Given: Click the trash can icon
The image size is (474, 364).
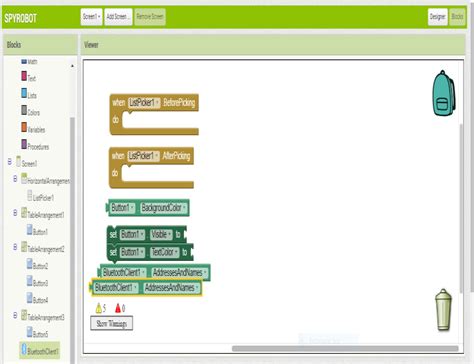Looking at the screenshot, I should coord(443,310).
